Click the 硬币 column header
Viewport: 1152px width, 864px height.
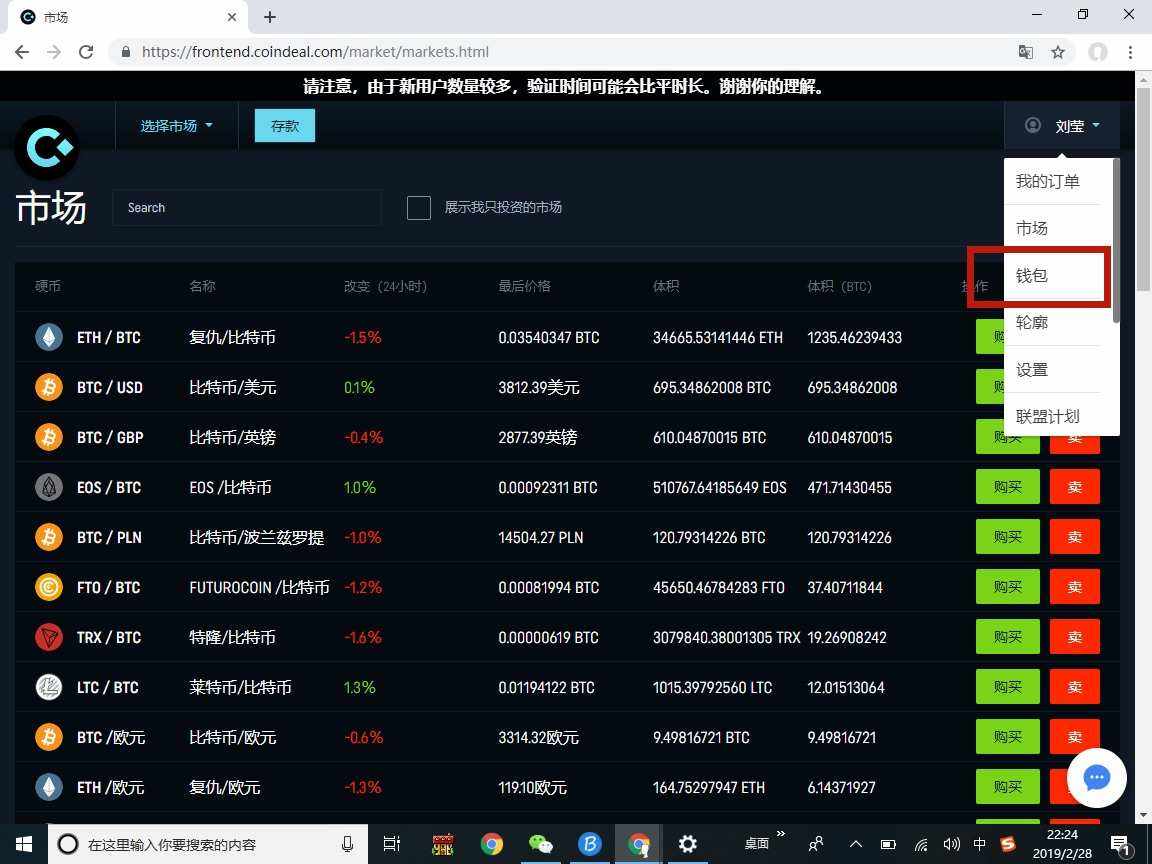[48, 287]
